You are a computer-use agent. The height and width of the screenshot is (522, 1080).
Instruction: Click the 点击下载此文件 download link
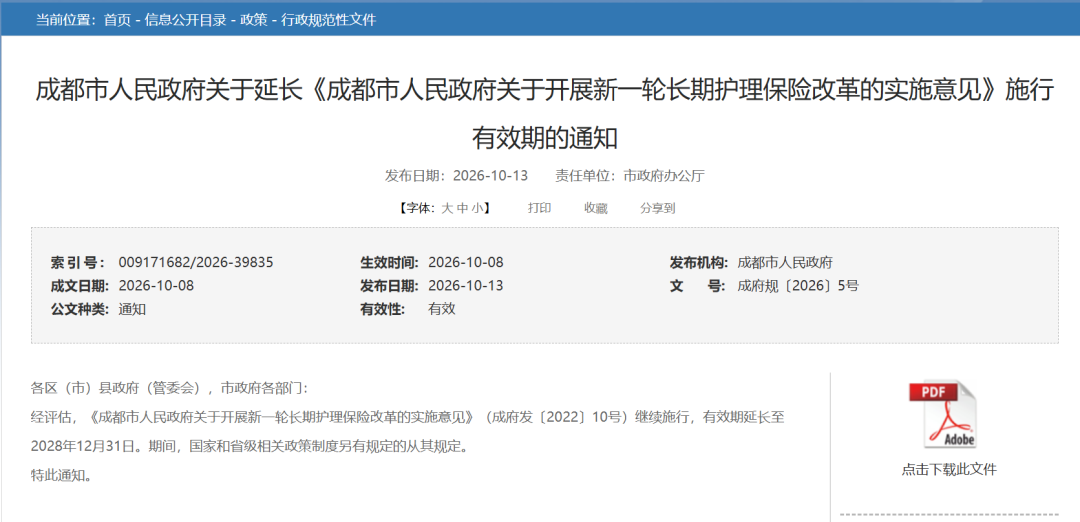click(x=948, y=470)
